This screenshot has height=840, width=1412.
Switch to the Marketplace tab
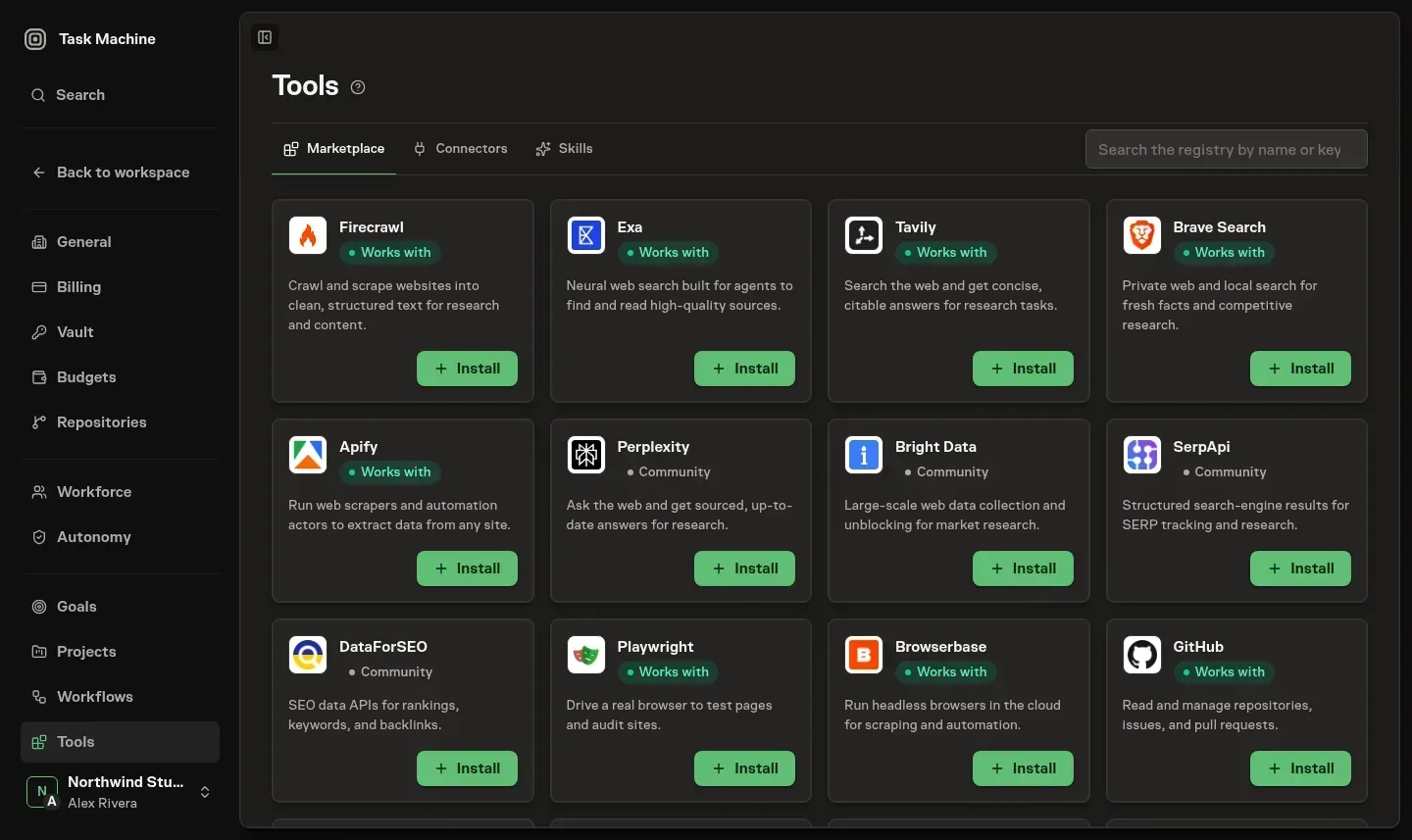click(x=333, y=149)
